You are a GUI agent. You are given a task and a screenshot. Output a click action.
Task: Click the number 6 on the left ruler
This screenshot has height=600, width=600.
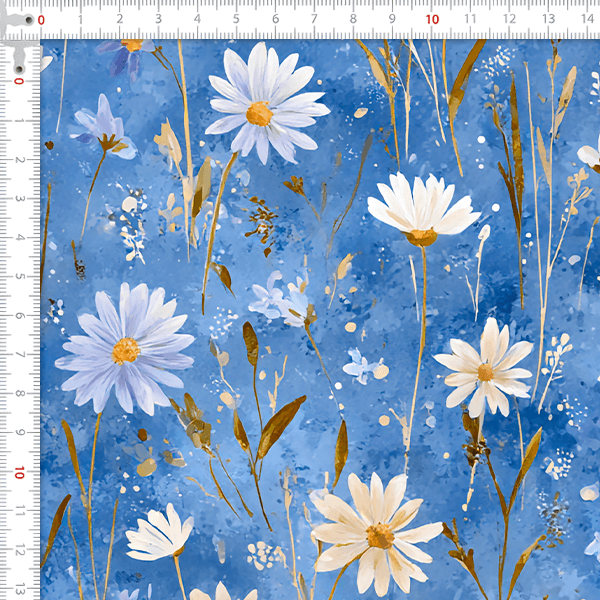(x=19, y=315)
